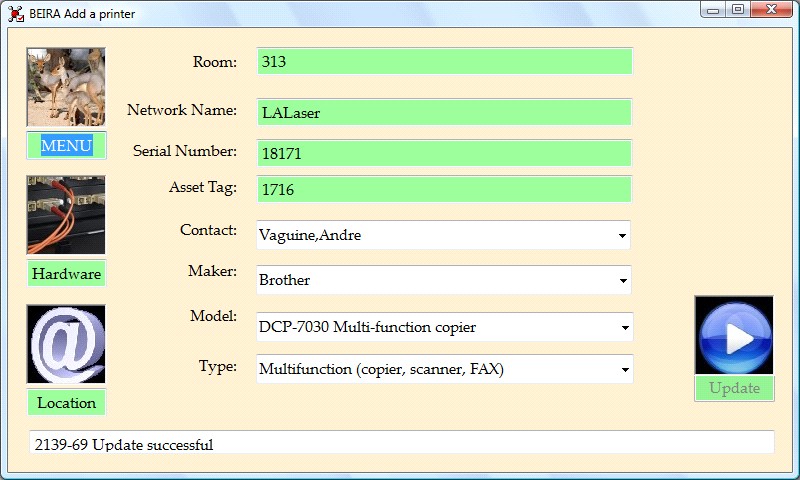Click the @ symbol Location image

[66, 345]
